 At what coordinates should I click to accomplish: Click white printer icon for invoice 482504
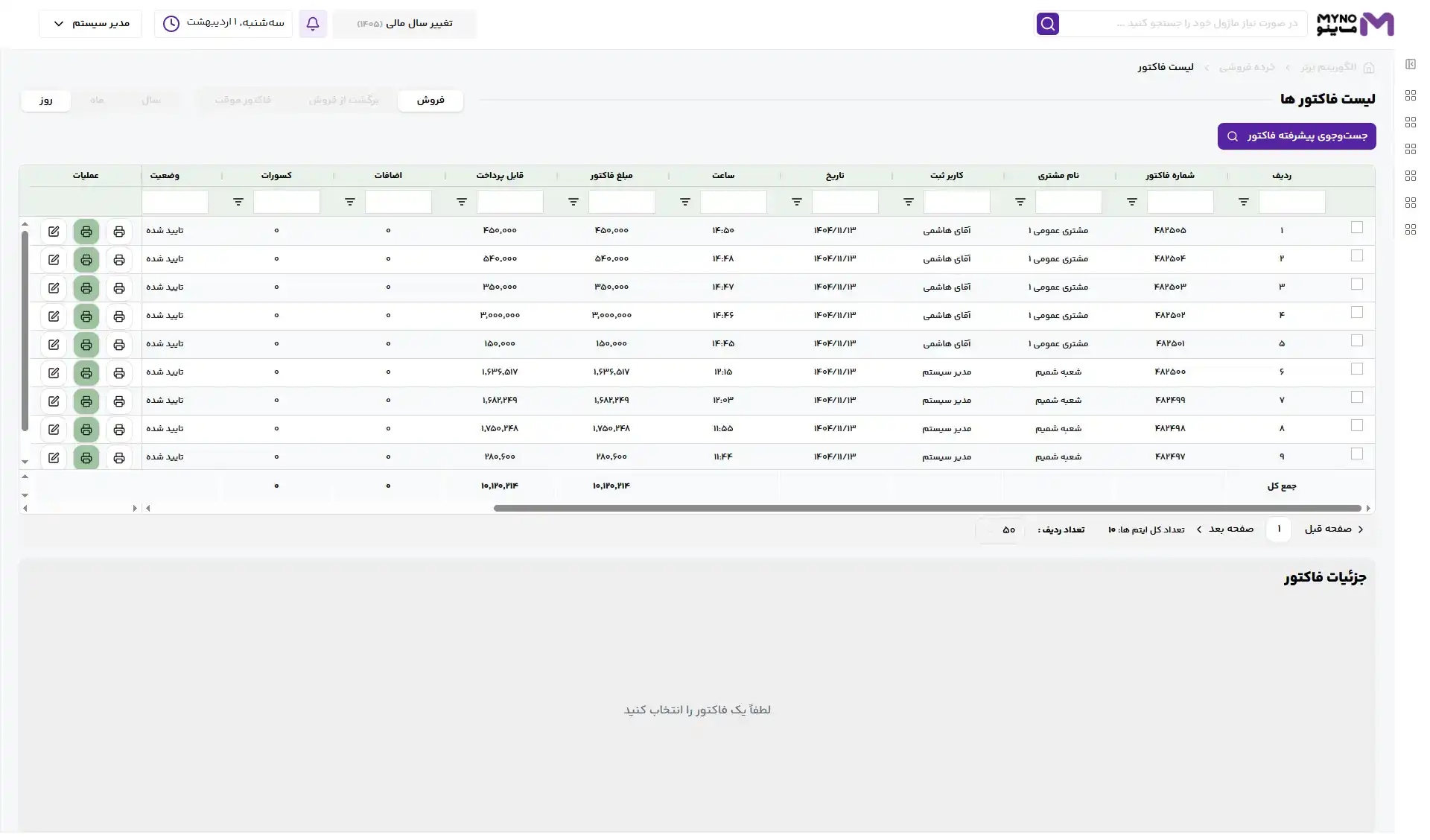pos(119,260)
